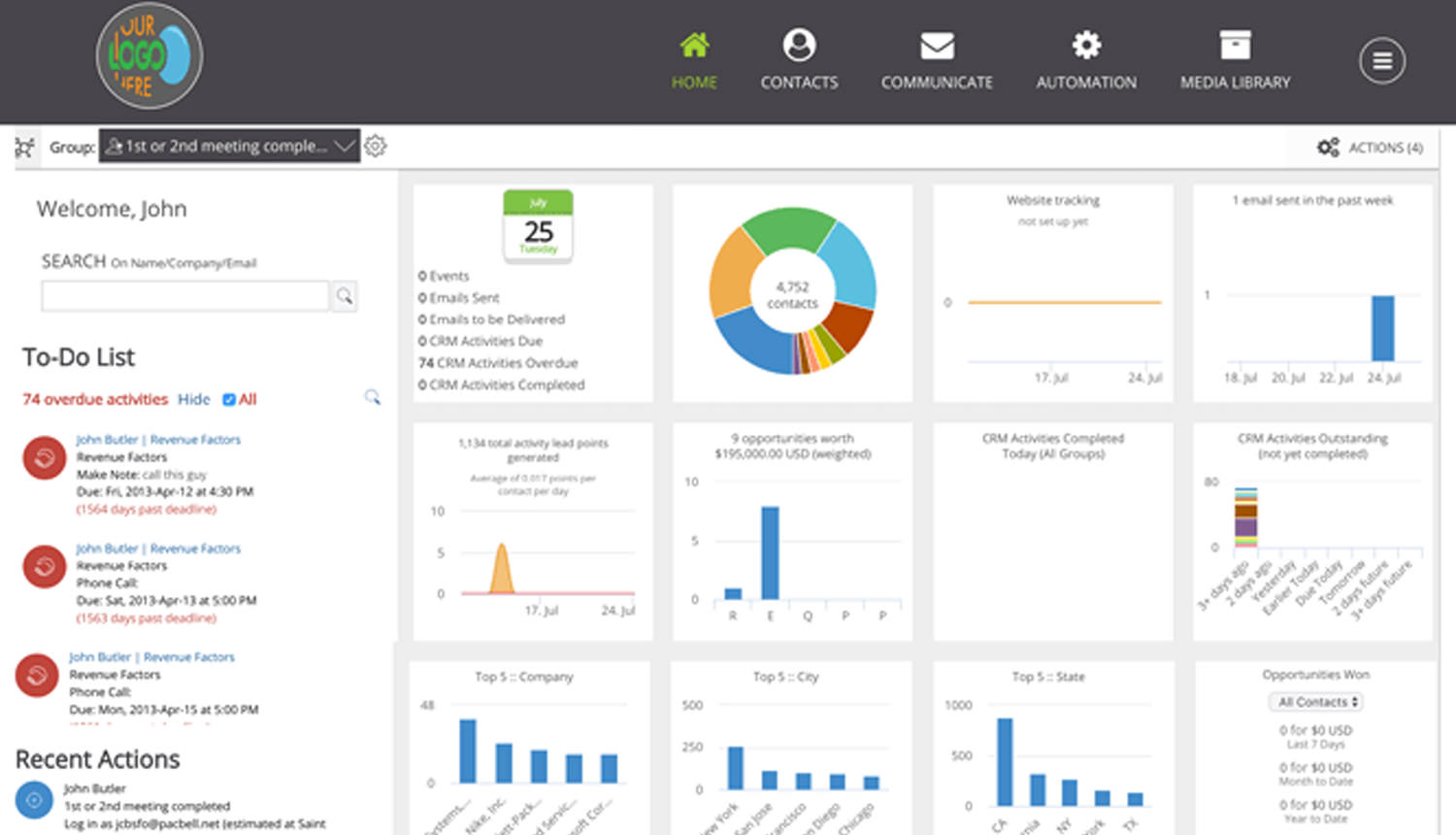
Task: Click 'Website tracking' card title
Action: (x=1053, y=201)
